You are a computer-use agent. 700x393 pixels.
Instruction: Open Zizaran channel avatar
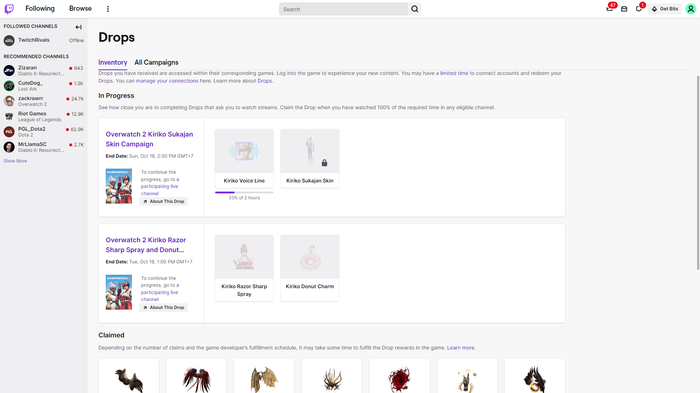click(x=9, y=70)
